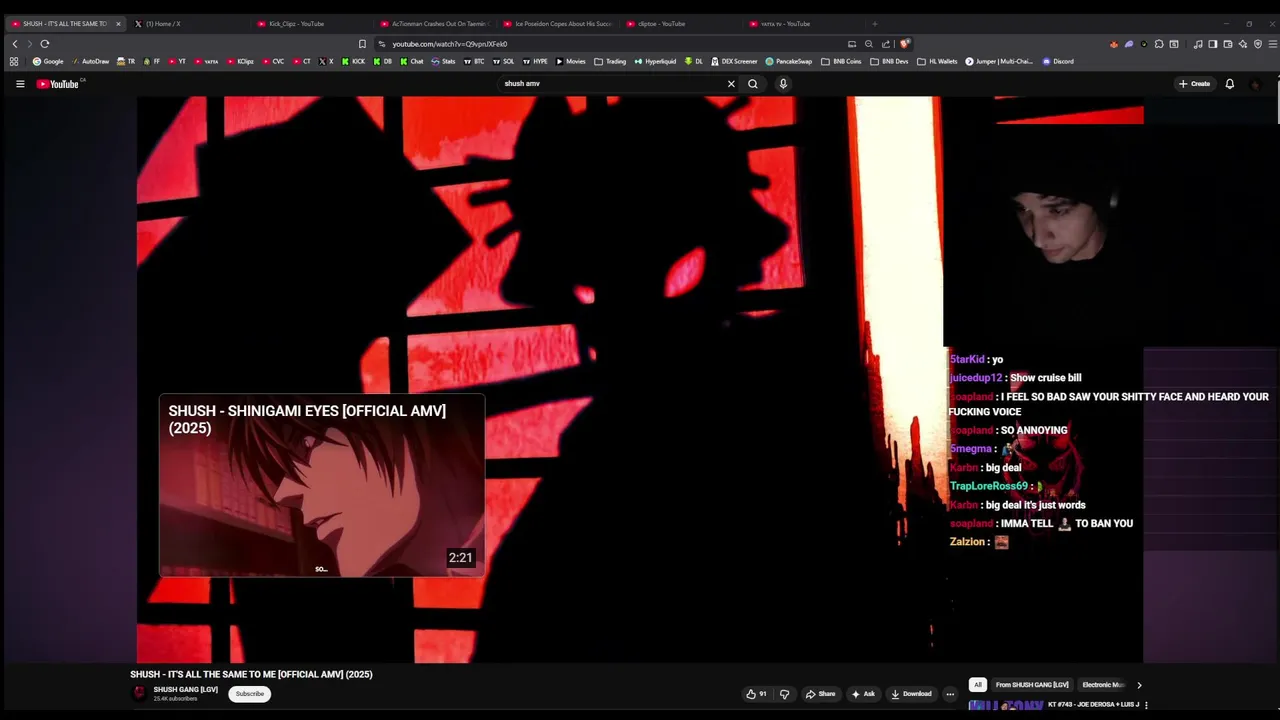The width and height of the screenshot is (1280, 720).
Task: Open the Brave VPN shield icon
Action: coord(1258,44)
